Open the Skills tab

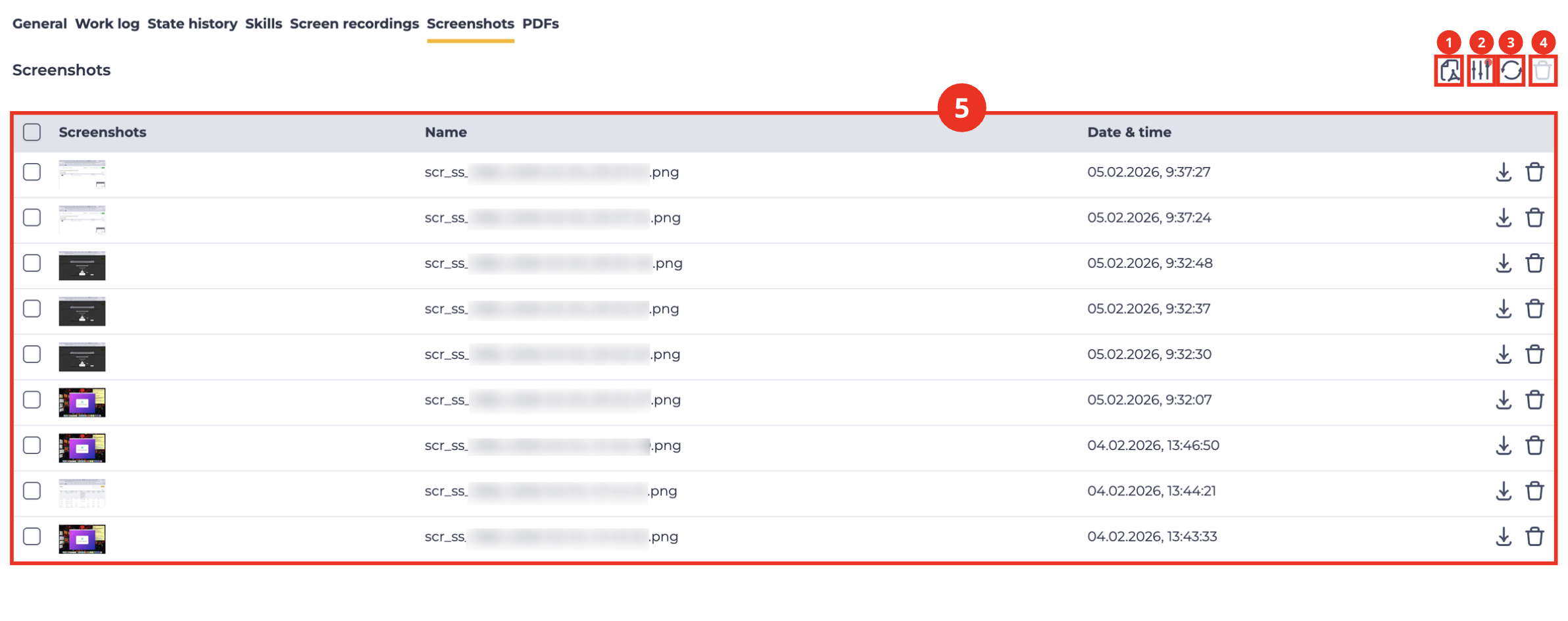(x=264, y=24)
